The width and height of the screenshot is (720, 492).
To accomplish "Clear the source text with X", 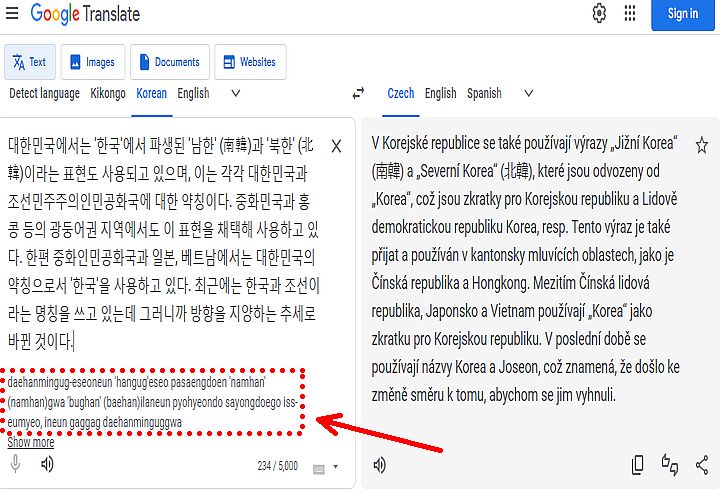I will tap(336, 147).
